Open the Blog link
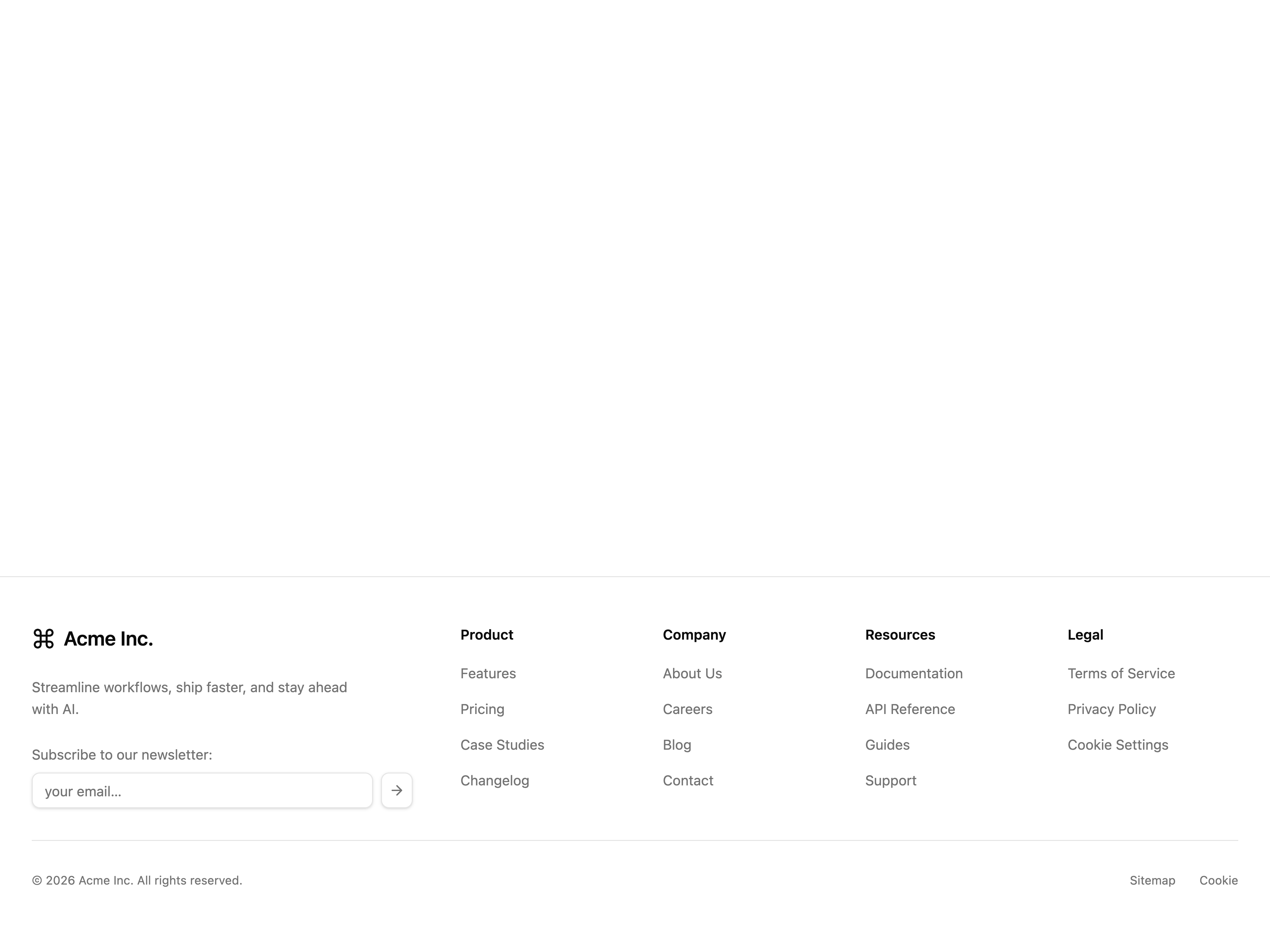Screen dimensions: 1270x952 coord(677,745)
